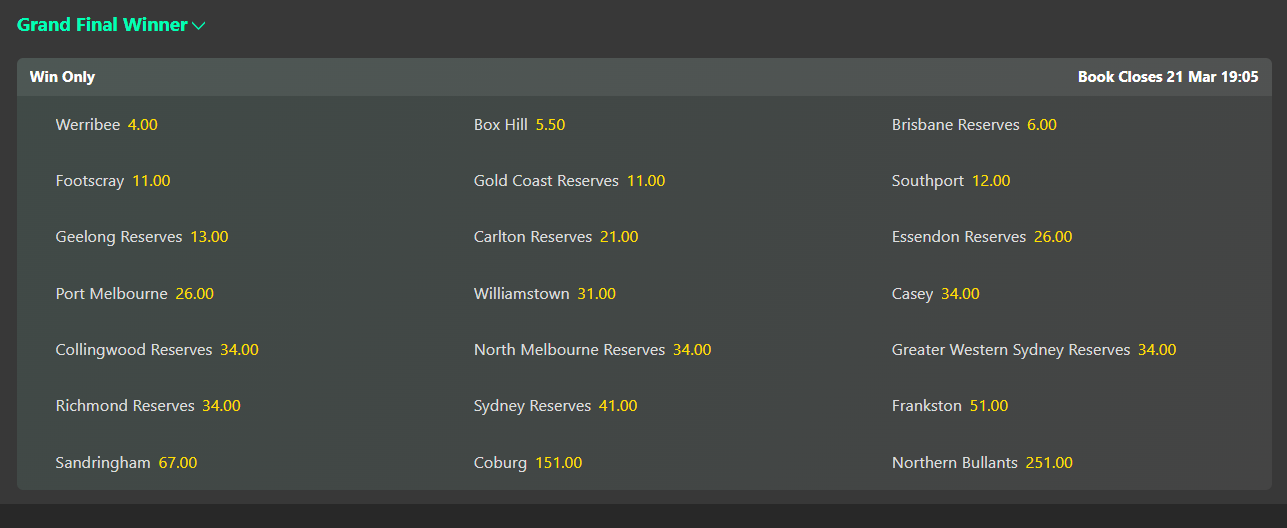
Task: Pick Brisbane Reserves at 6.00
Action: click(x=974, y=125)
